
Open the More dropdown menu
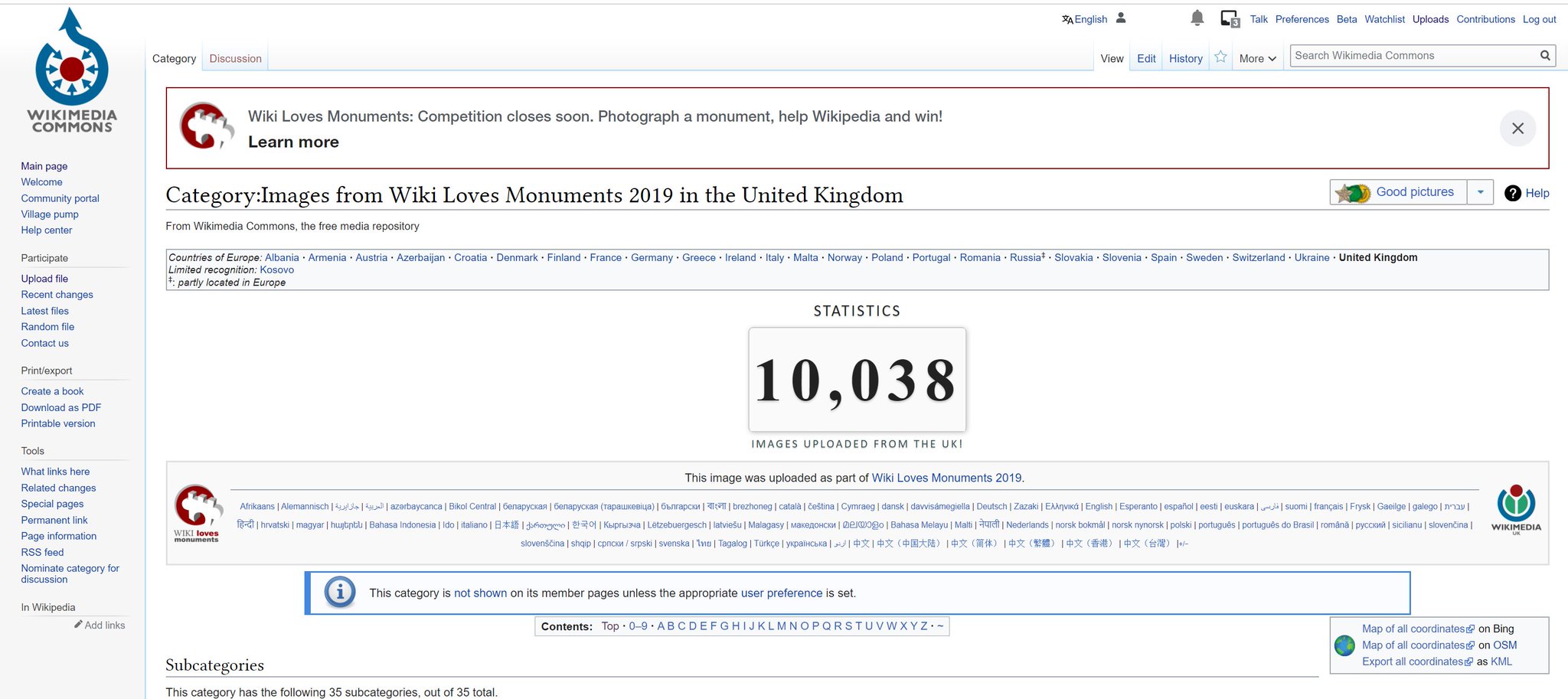(1257, 58)
